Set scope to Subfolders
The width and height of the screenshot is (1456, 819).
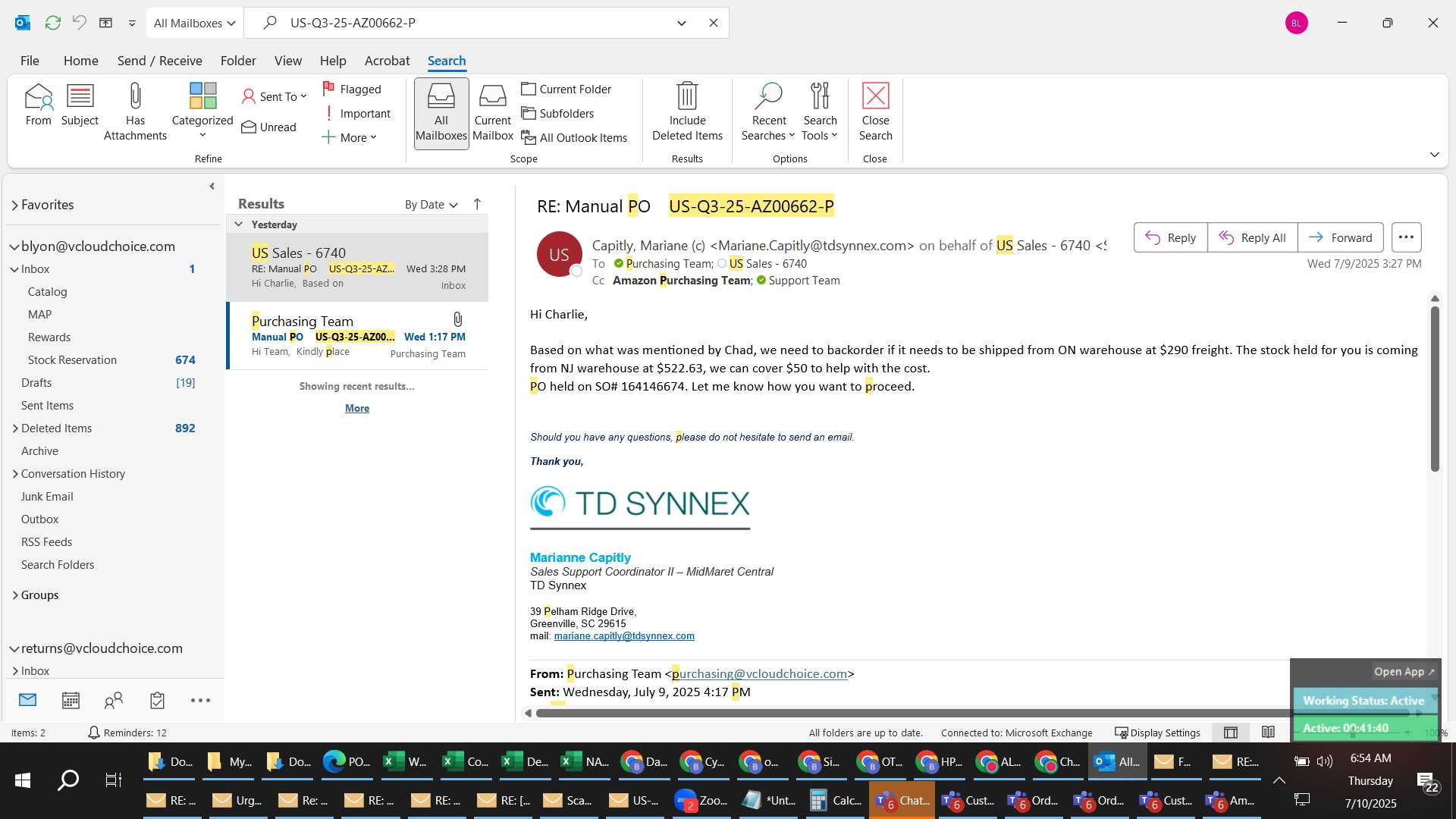(x=558, y=113)
